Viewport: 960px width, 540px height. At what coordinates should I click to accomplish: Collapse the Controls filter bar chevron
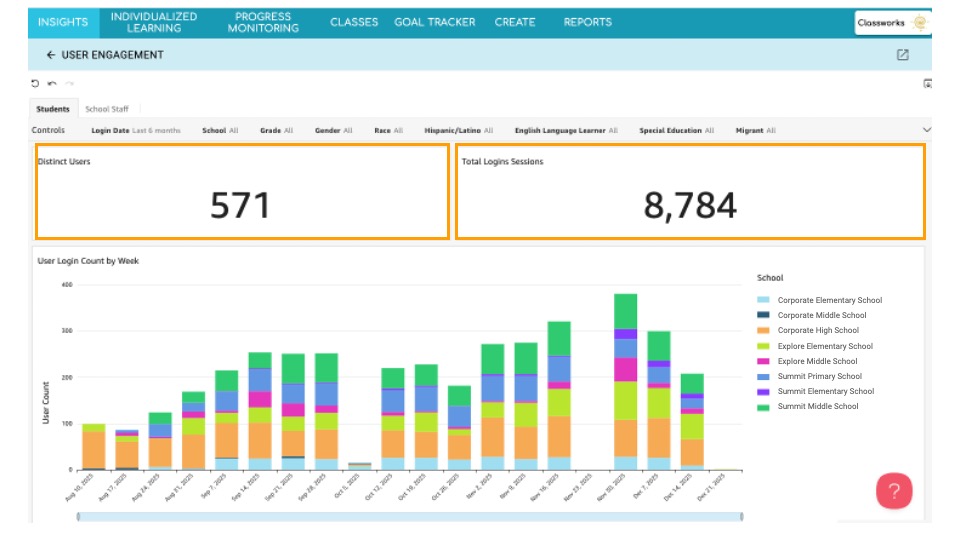[926, 130]
